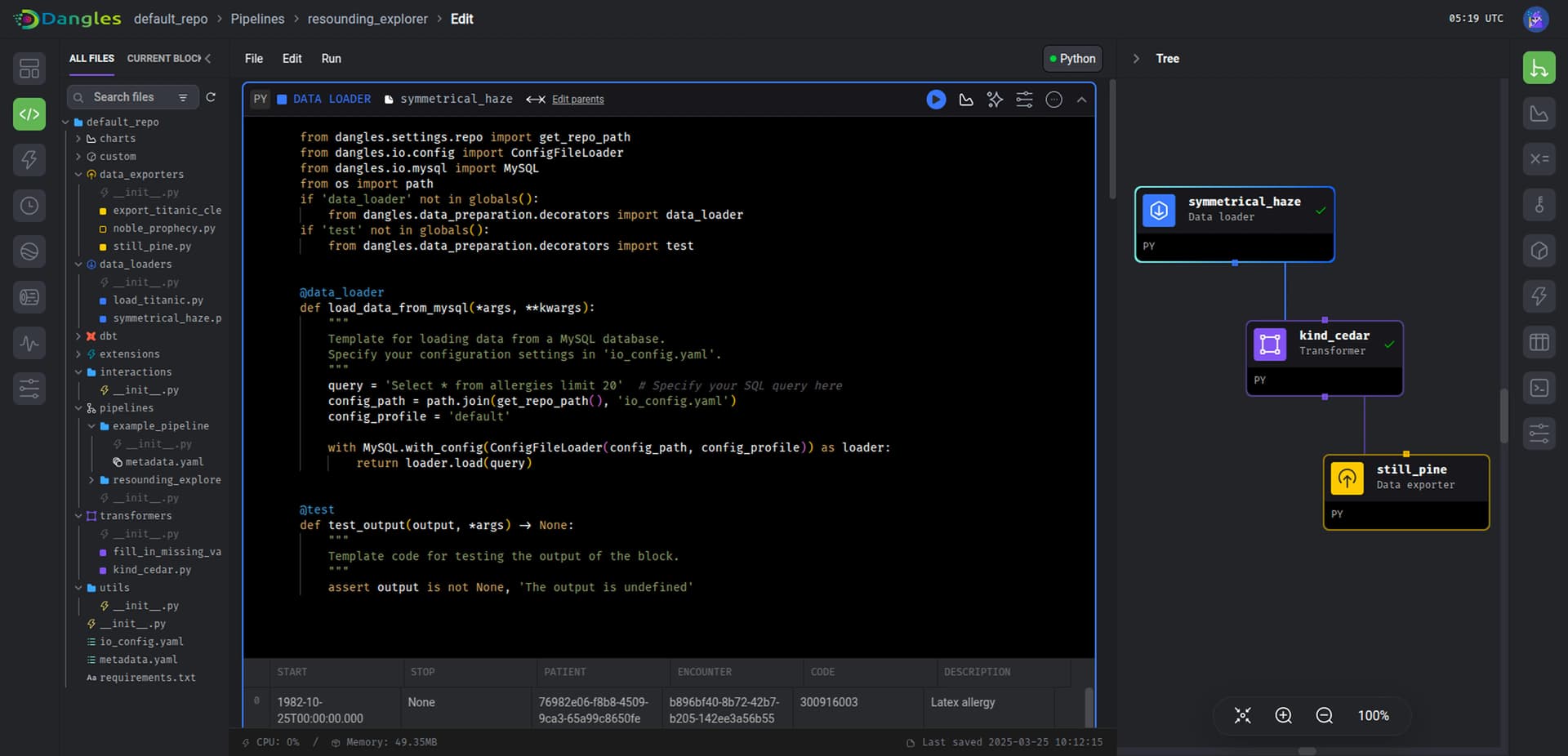Open the more options ellipsis icon

tap(1054, 100)
